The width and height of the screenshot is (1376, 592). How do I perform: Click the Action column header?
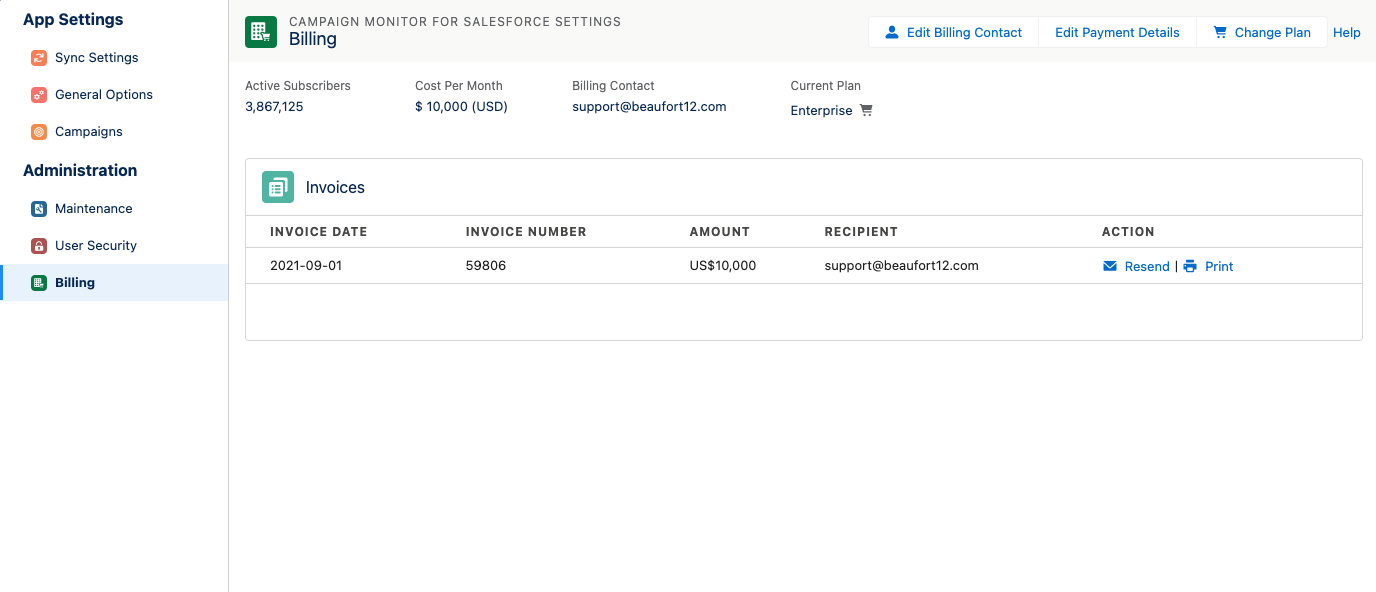coord(1128,232)
